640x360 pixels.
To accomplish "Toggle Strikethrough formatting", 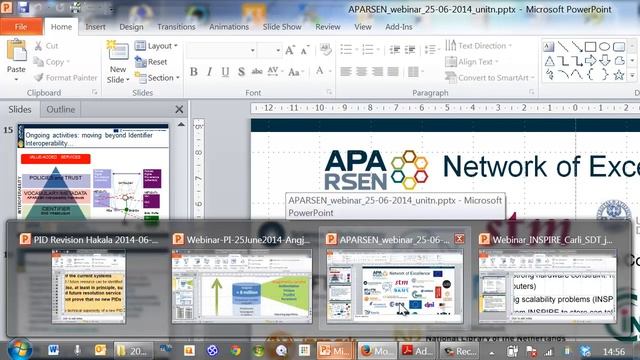I will pyautogui.click(x=257, y=72).
